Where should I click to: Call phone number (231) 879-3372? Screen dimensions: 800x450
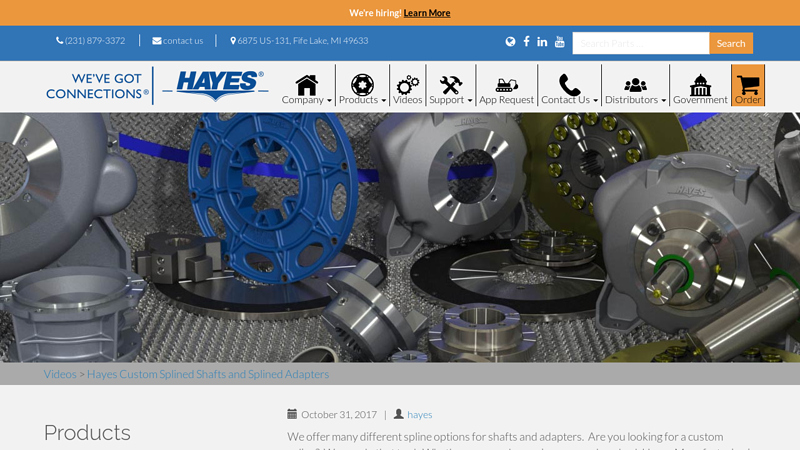tap(95, 40)
